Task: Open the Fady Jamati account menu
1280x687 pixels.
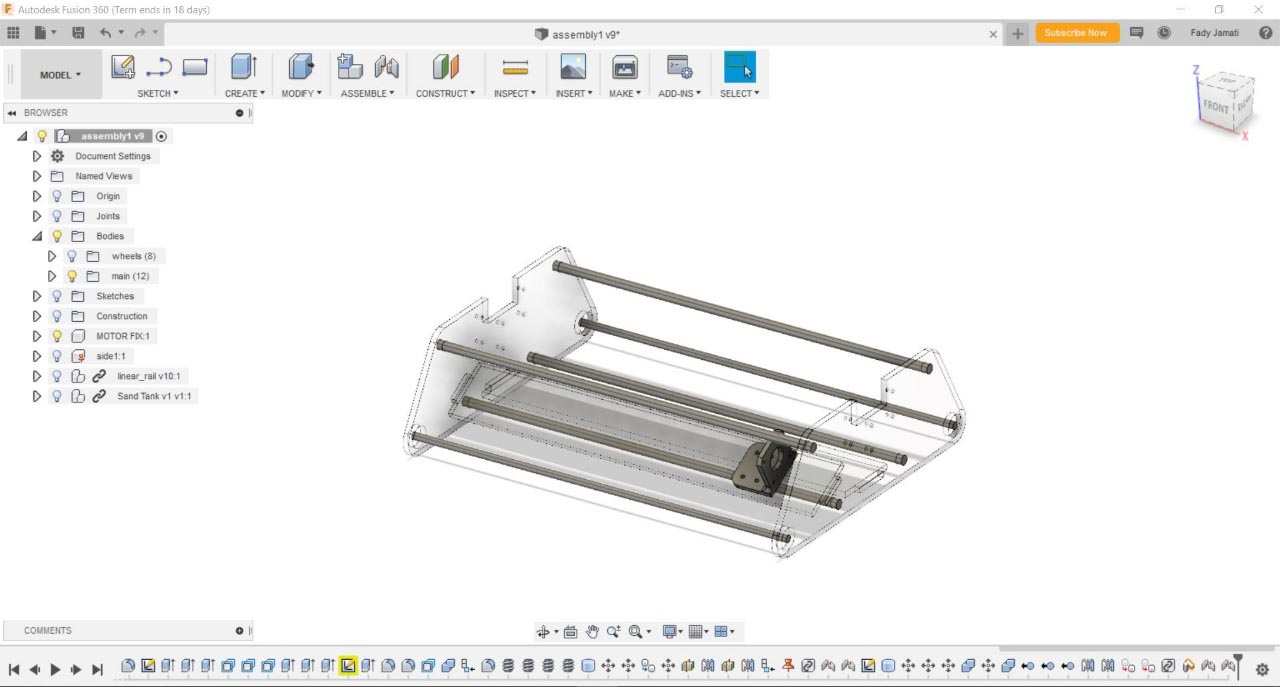Action: click(1214, 33)
